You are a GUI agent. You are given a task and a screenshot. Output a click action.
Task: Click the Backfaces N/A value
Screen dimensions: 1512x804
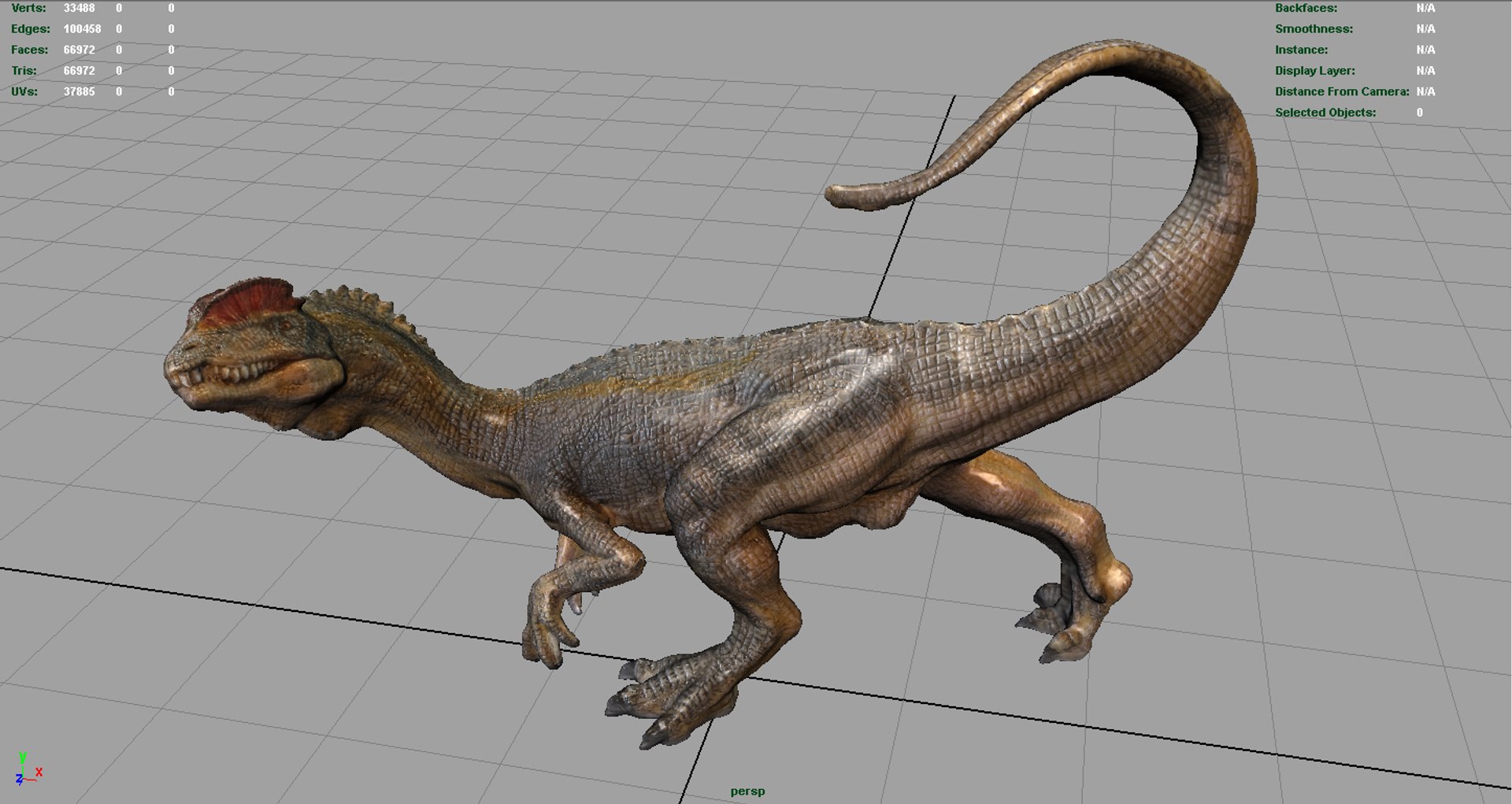pyautogui.click(x=1425, y=8)
